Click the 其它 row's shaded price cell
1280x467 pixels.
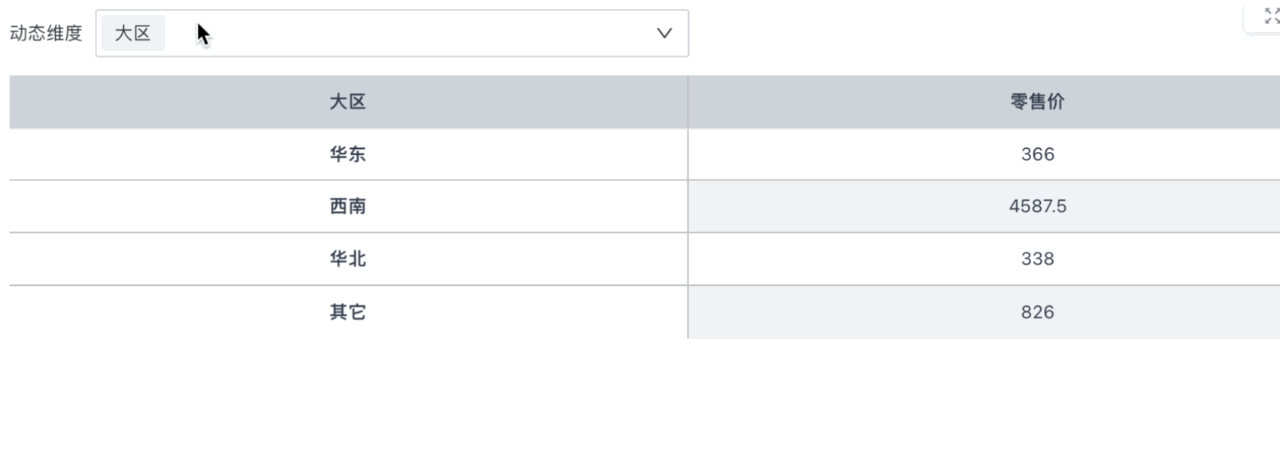[984, 312]
